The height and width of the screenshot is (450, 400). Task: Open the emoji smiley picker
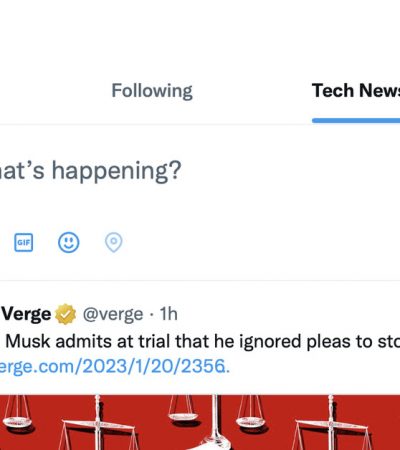click(69, 242)
